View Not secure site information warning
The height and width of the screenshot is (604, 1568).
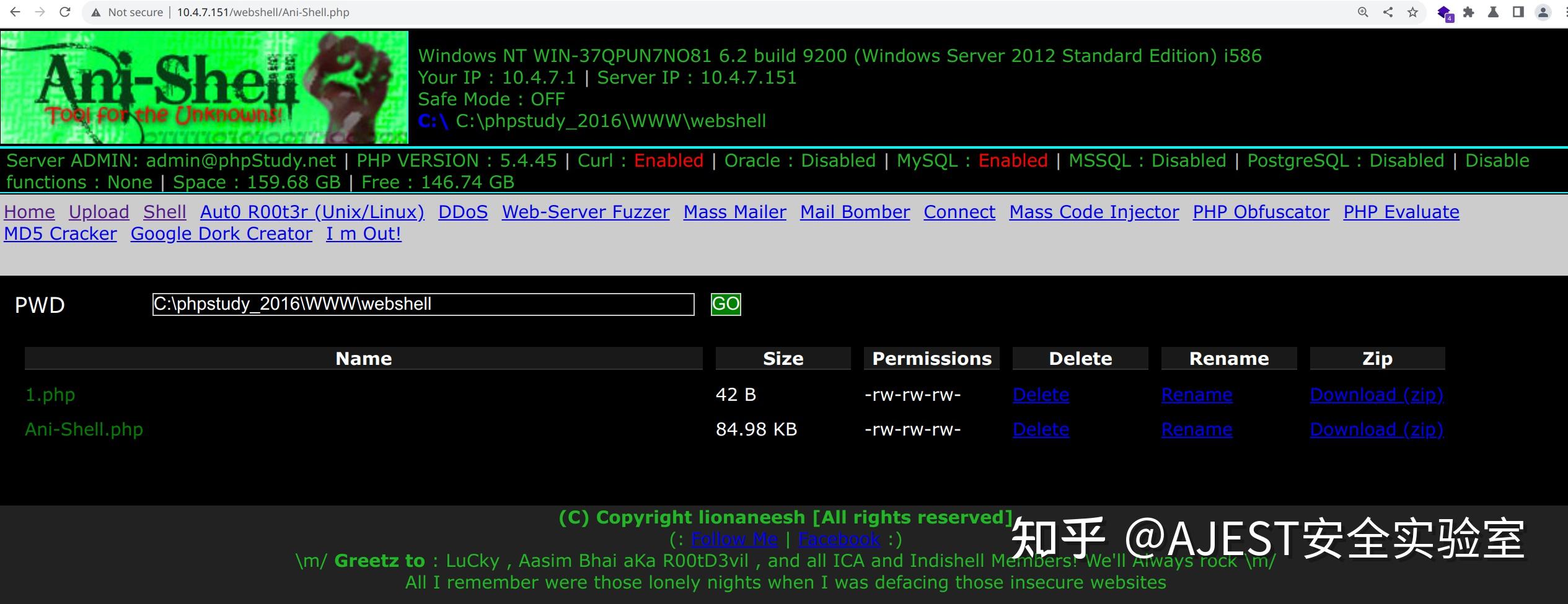pos(127,12)
